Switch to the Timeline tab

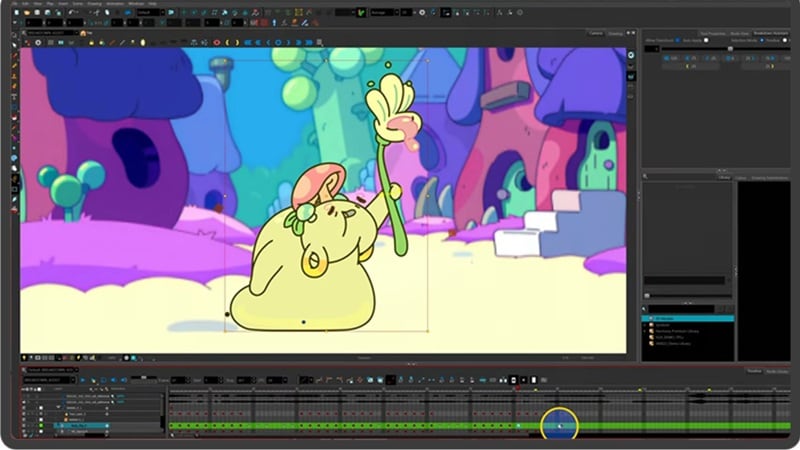(754, 371)
